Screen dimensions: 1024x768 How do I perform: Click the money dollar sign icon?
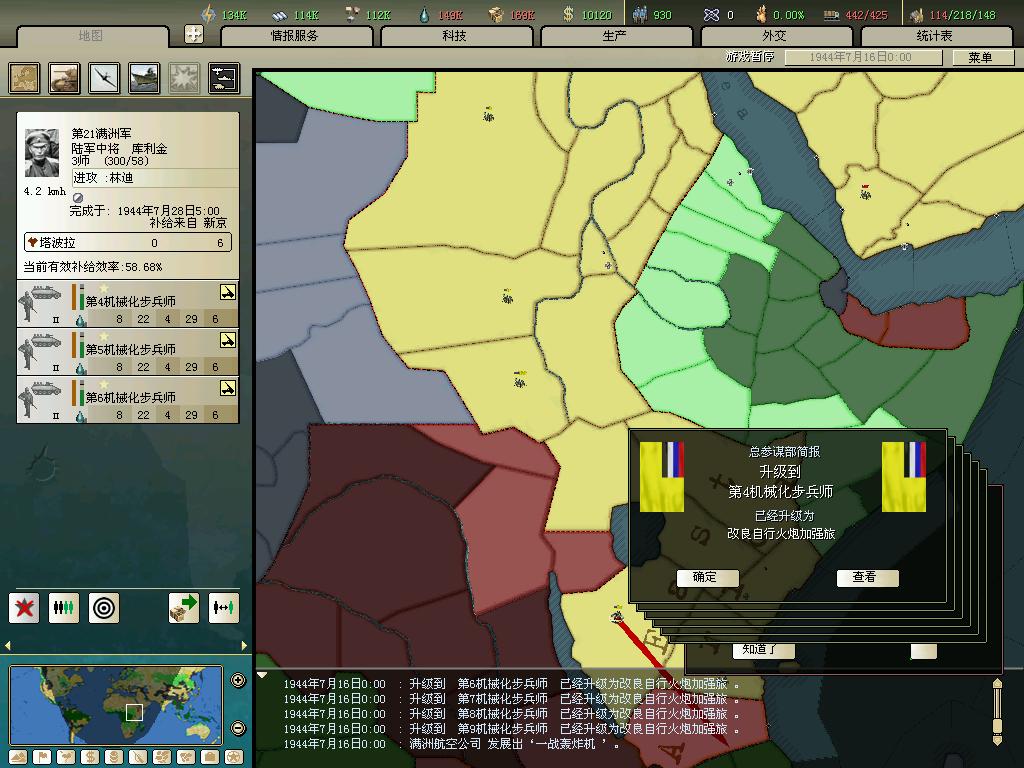pyautogui.click(x=569, y=14)
